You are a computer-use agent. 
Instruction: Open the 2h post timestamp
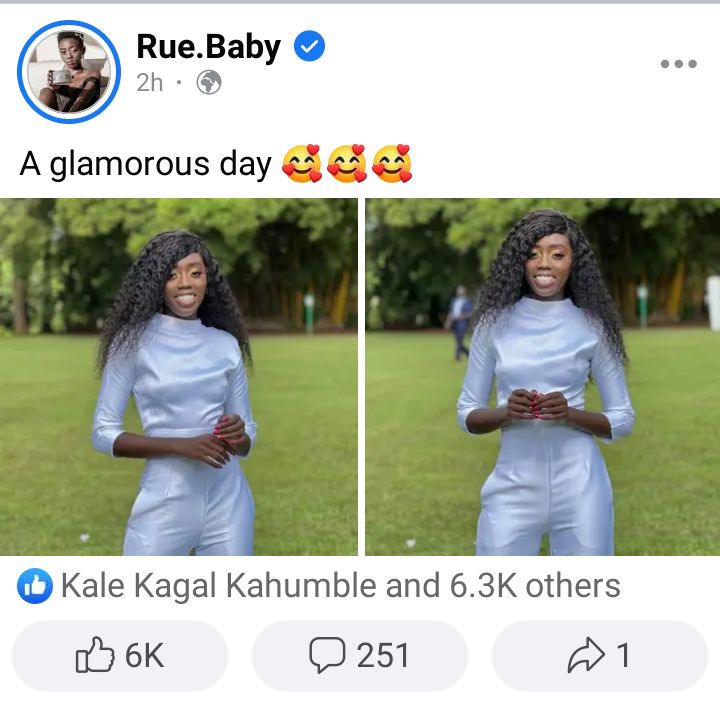point(150,83)
